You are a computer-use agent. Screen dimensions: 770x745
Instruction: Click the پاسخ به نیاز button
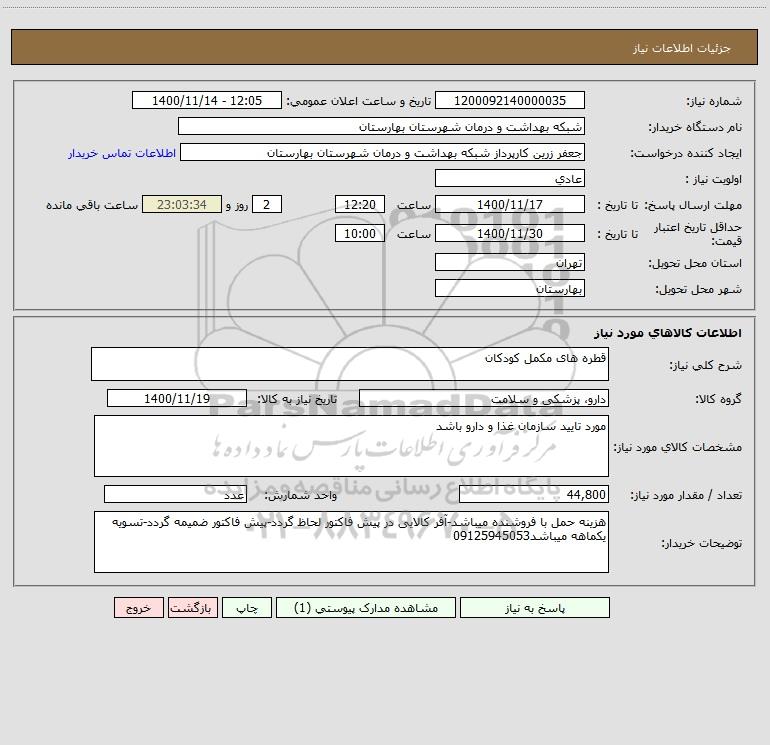pos(535,607)
